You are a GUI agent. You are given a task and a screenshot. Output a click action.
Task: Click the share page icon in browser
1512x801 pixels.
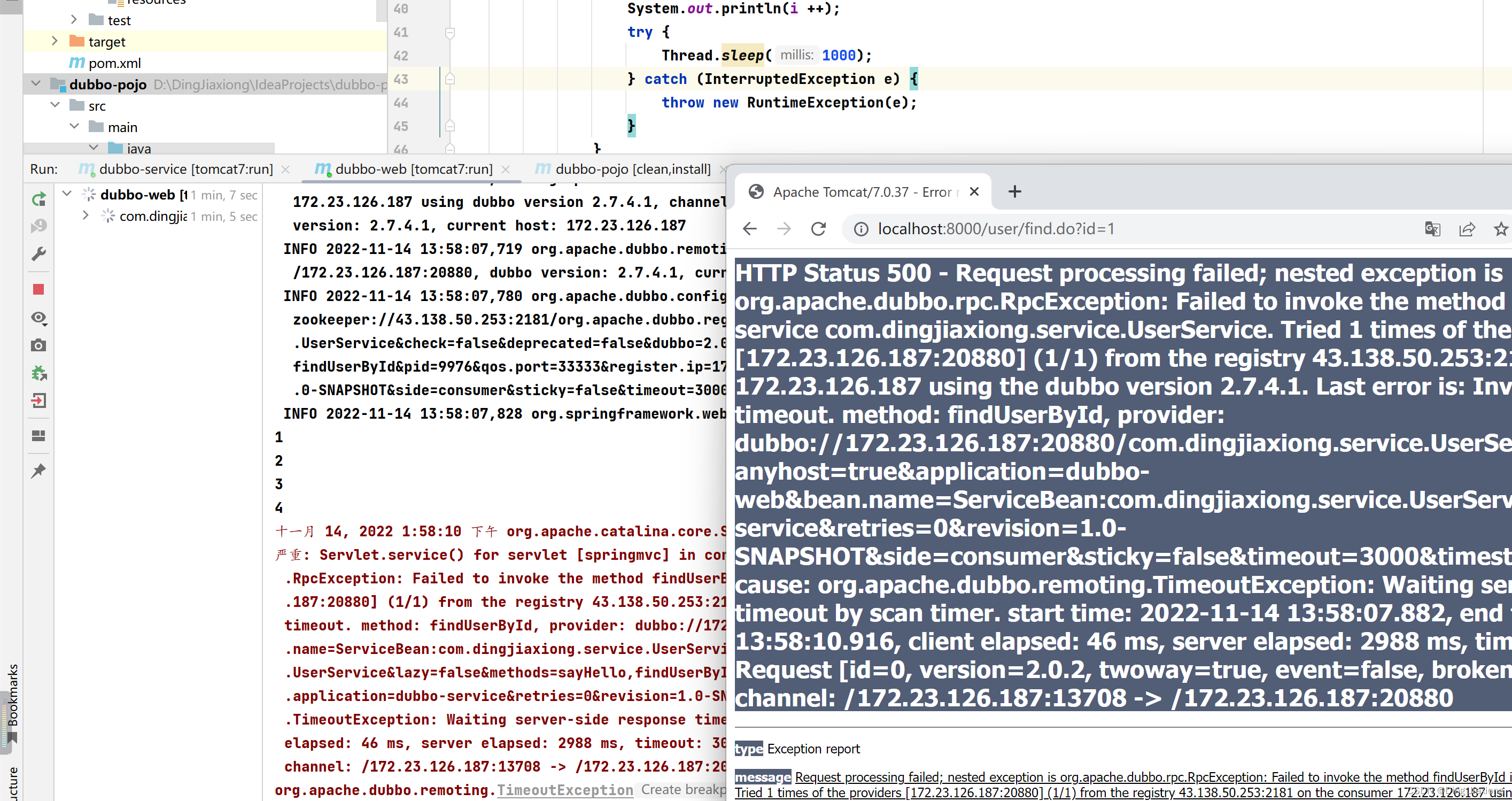coord(1467,229)
